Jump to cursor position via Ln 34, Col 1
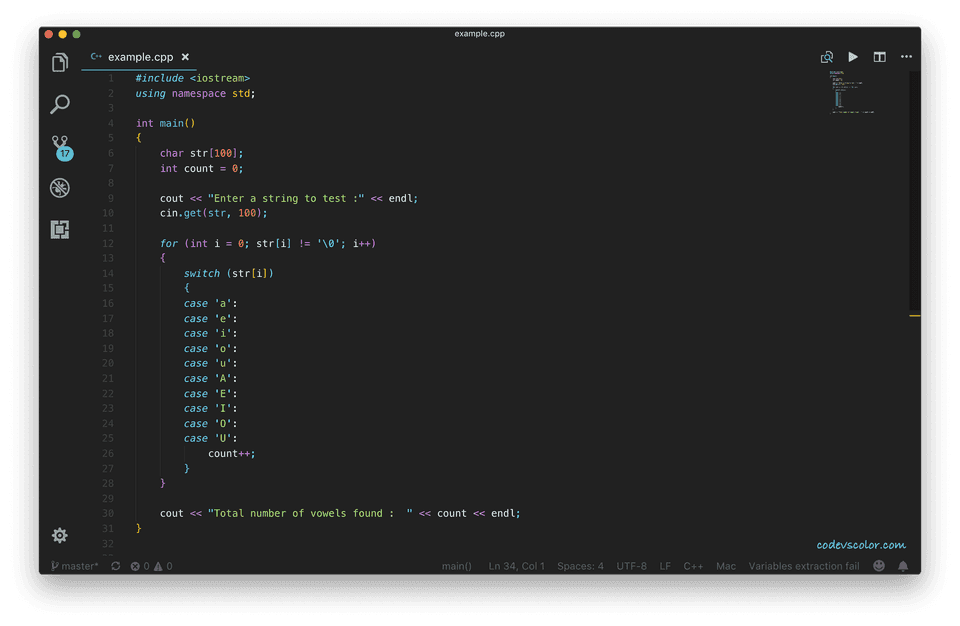Screen dimensions: 960x626 (516, 566)
